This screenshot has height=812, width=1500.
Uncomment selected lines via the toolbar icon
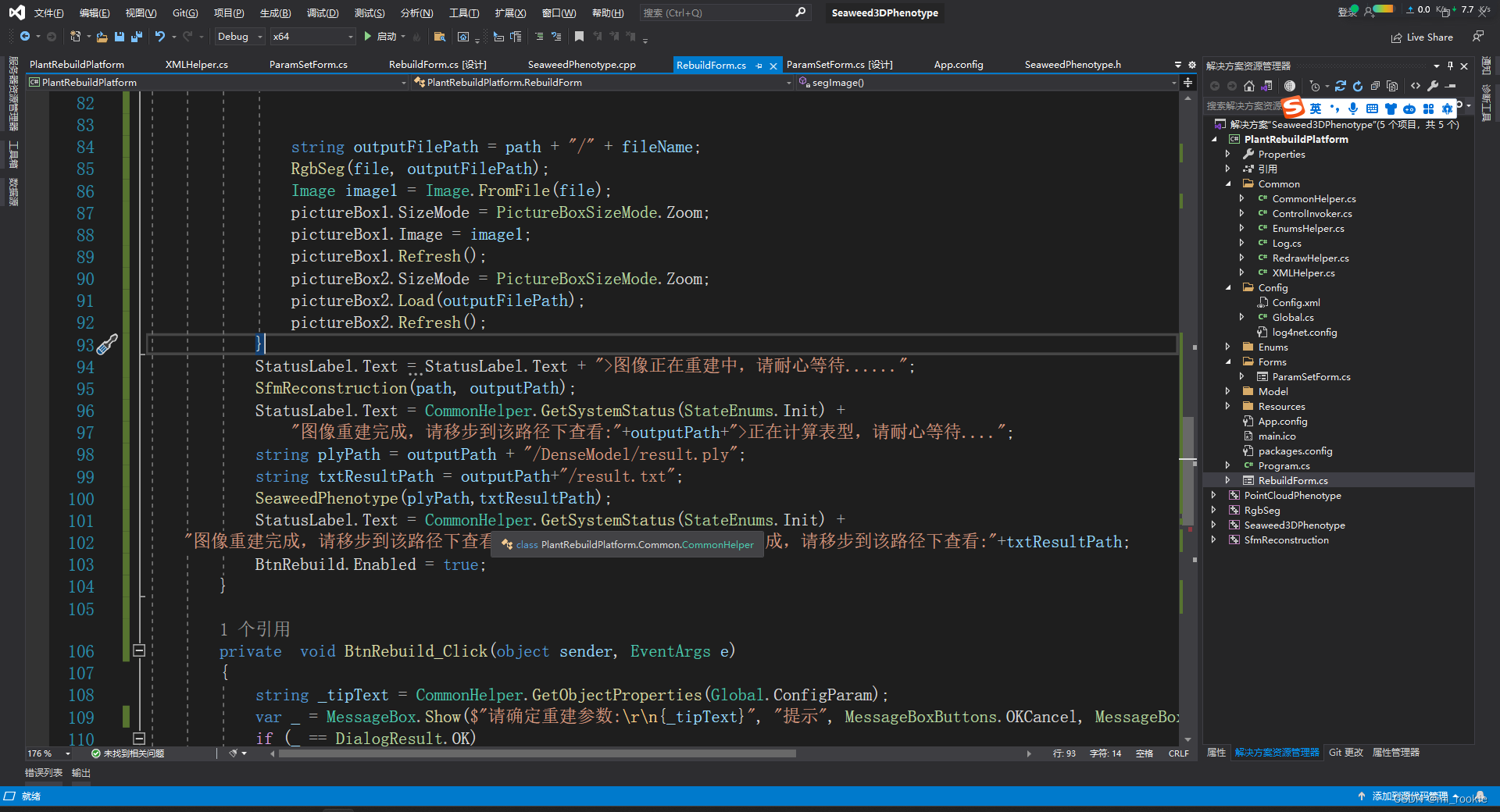[x=556, y=37]
